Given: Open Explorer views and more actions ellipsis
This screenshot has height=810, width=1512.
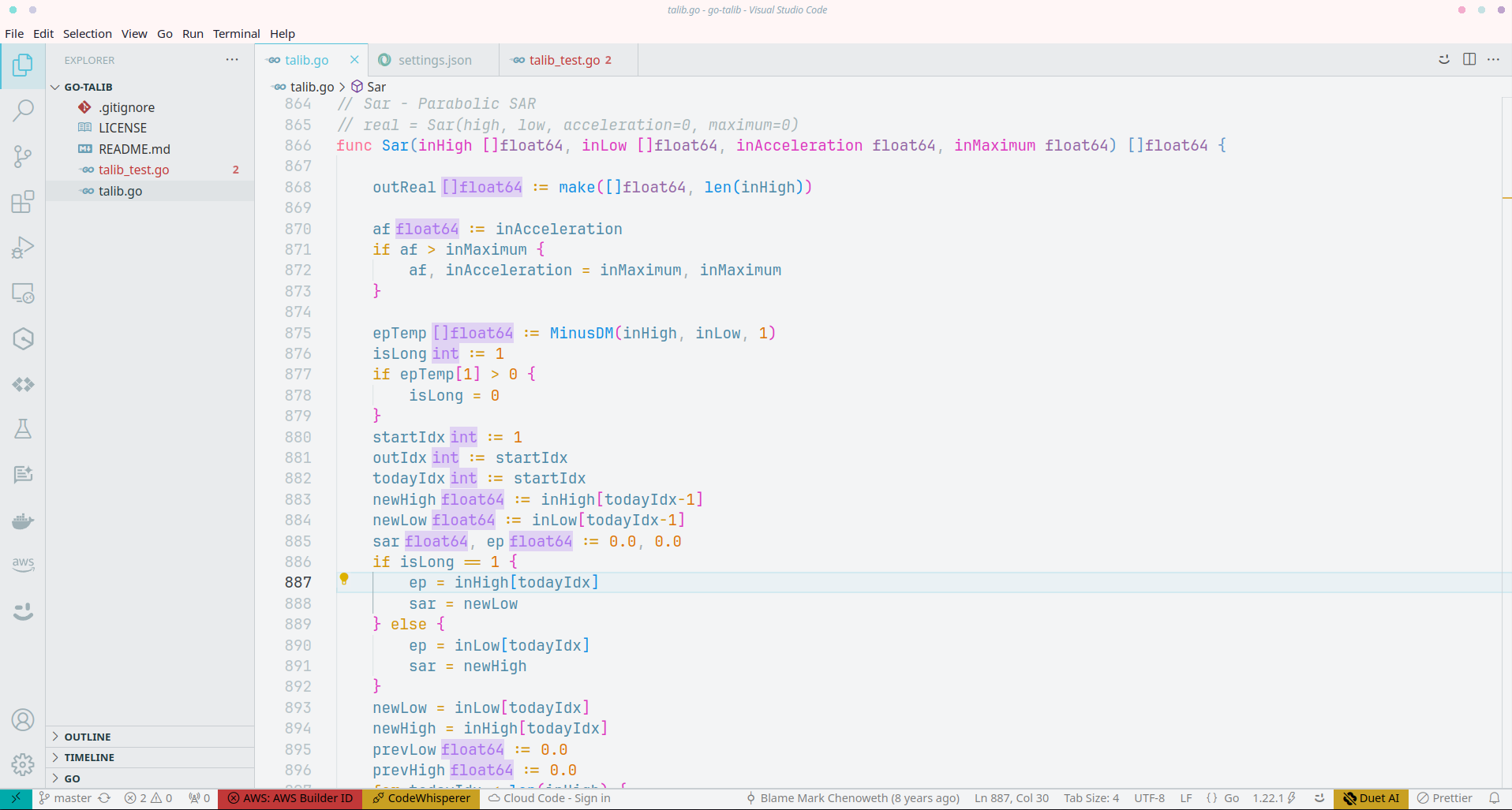Looking at the screenshot, I should coord(232,60).
